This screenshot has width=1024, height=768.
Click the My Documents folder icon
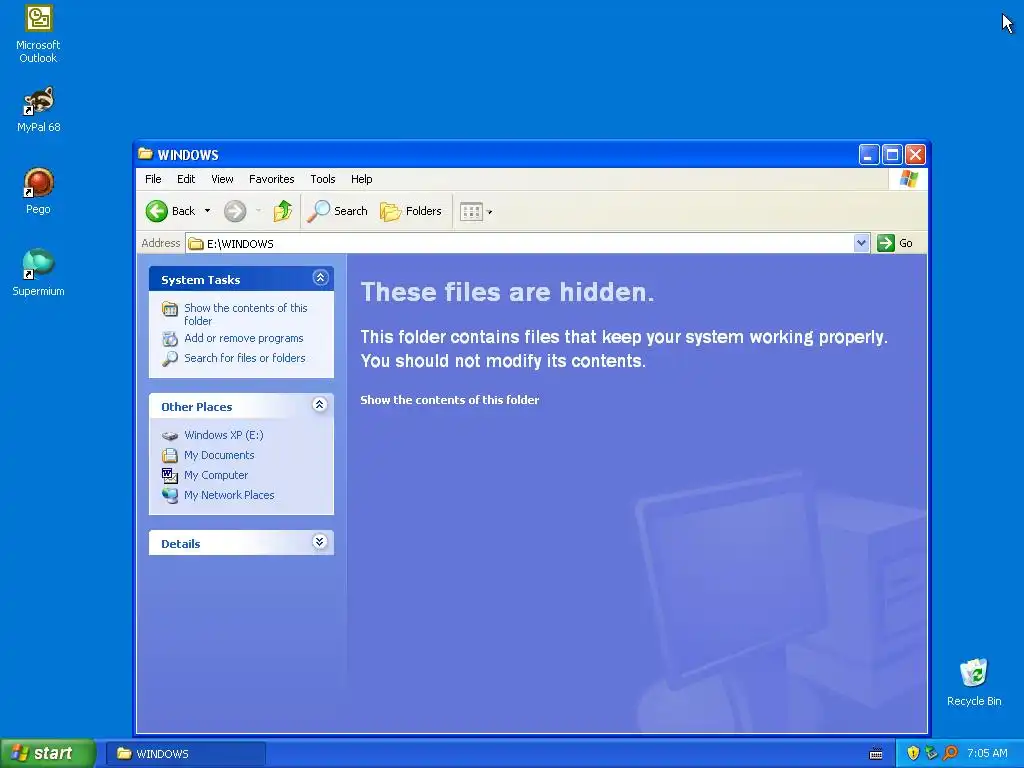click(170, 455)
